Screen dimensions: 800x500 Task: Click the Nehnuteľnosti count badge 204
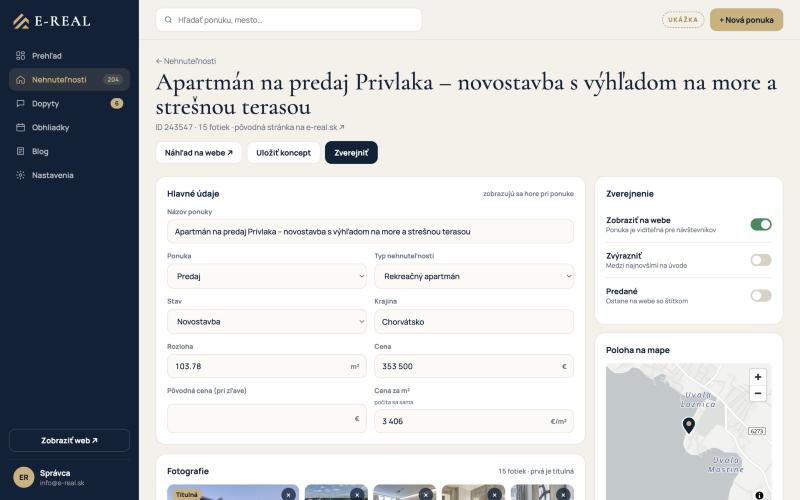pyautogui.click(x=113, y=80)
